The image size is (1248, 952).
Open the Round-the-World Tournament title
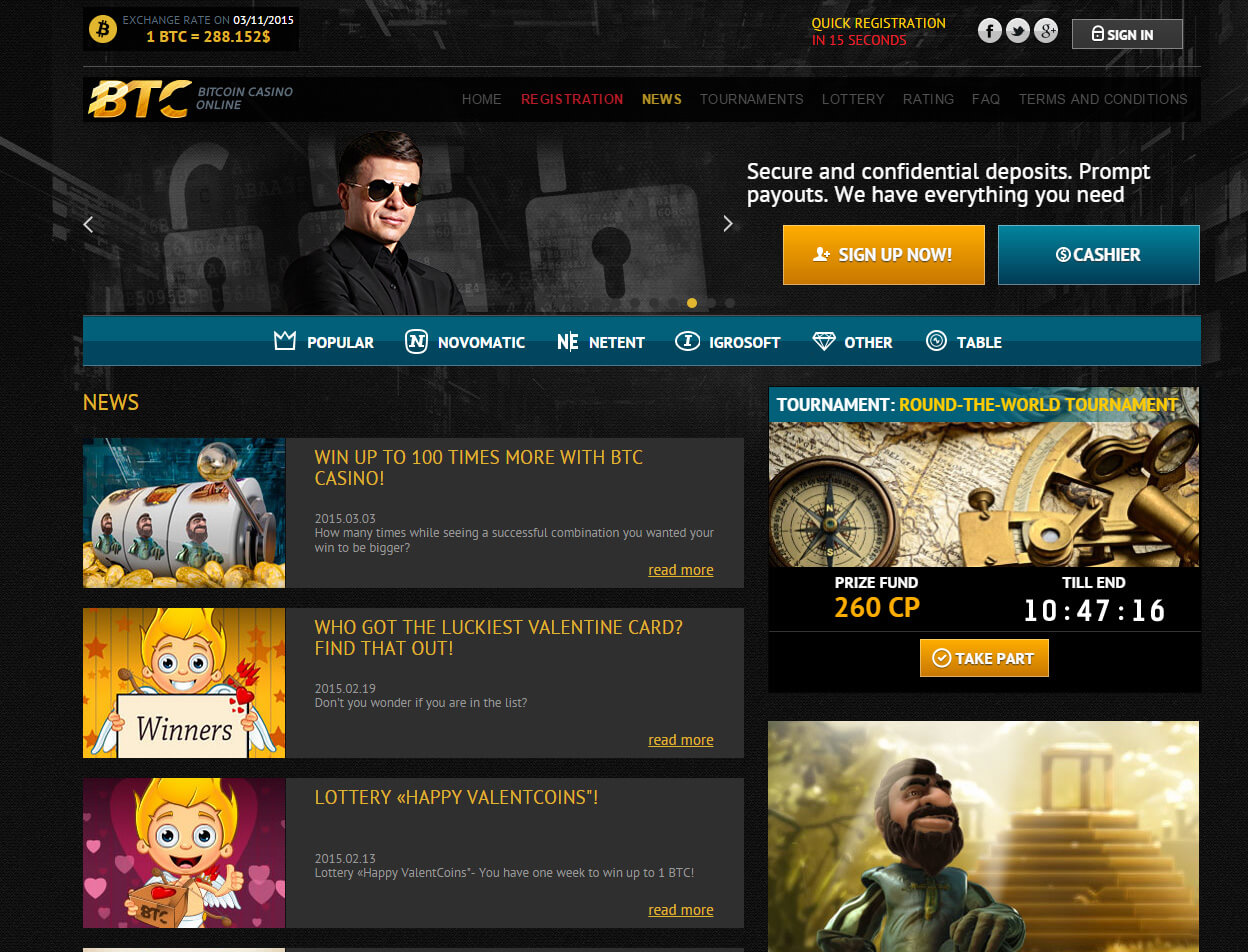pyautogui.click(x=1038, y=405)
